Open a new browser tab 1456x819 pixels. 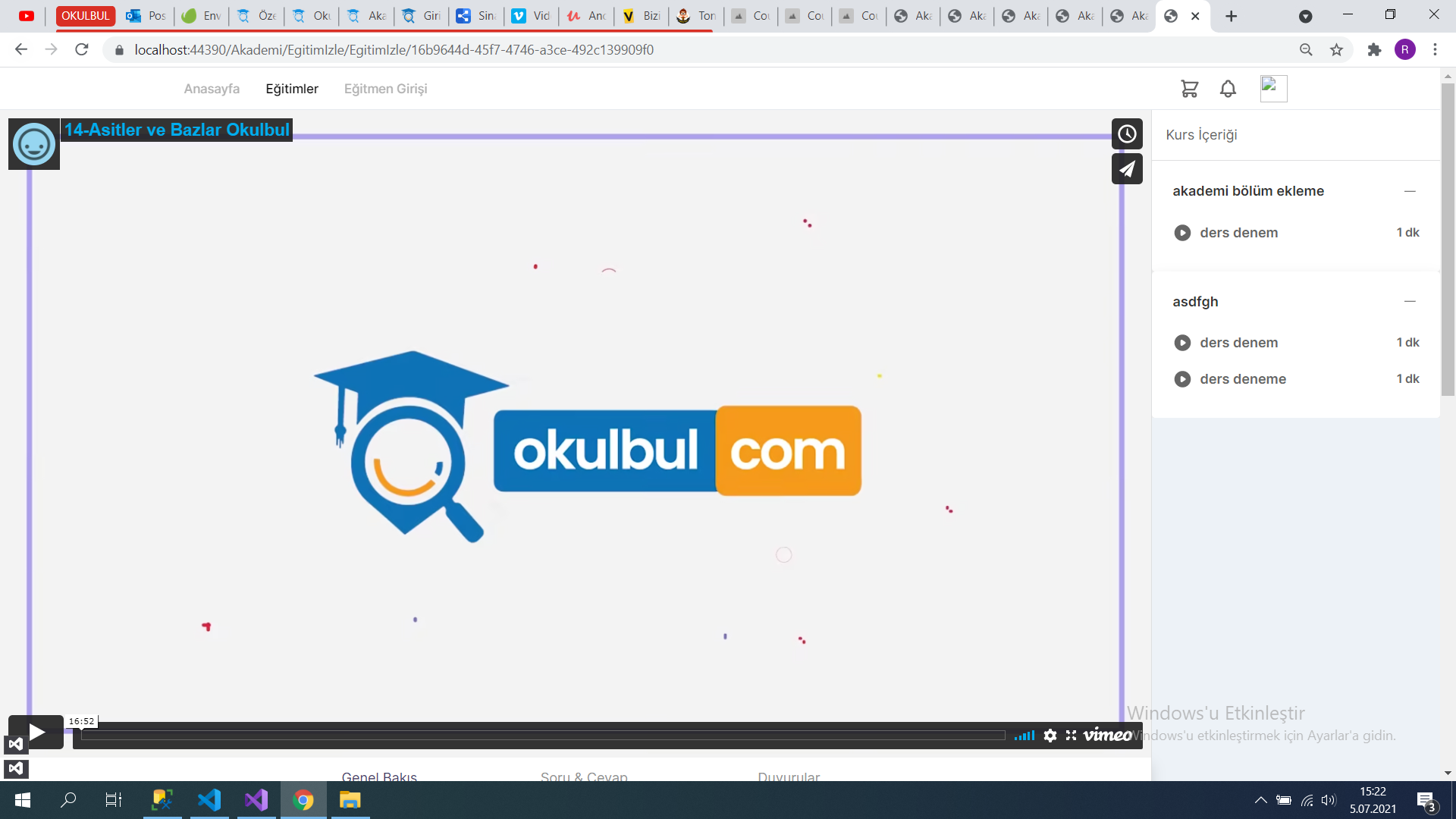pos(1231,16)
